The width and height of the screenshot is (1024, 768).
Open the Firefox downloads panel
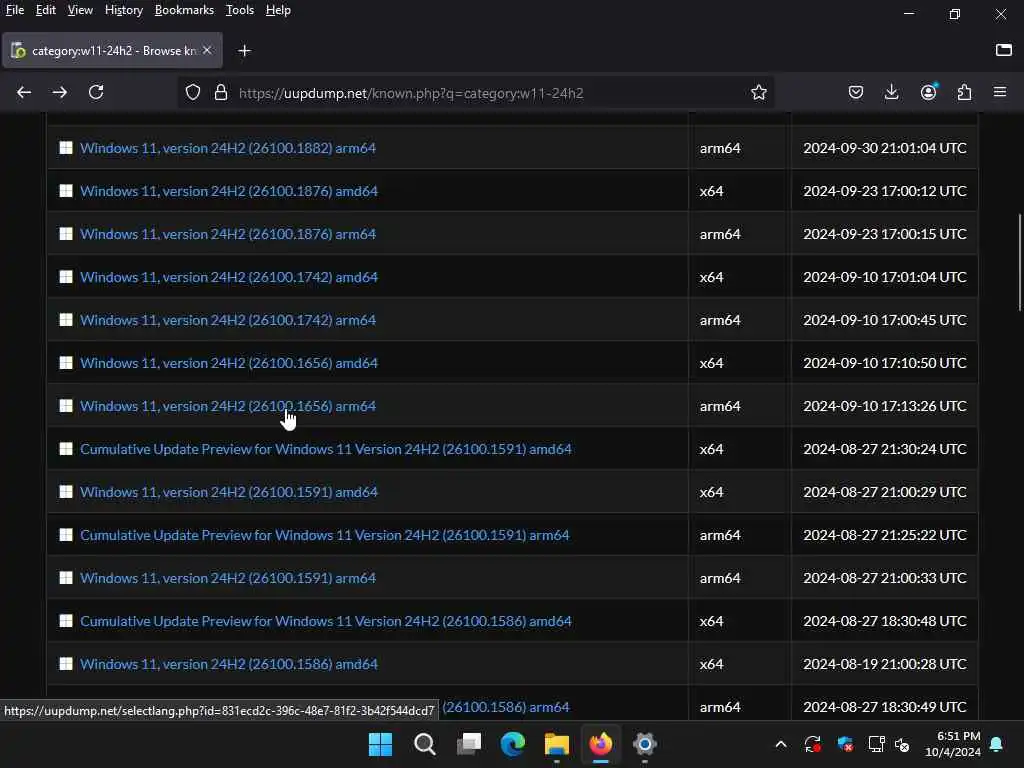[891, 92]
